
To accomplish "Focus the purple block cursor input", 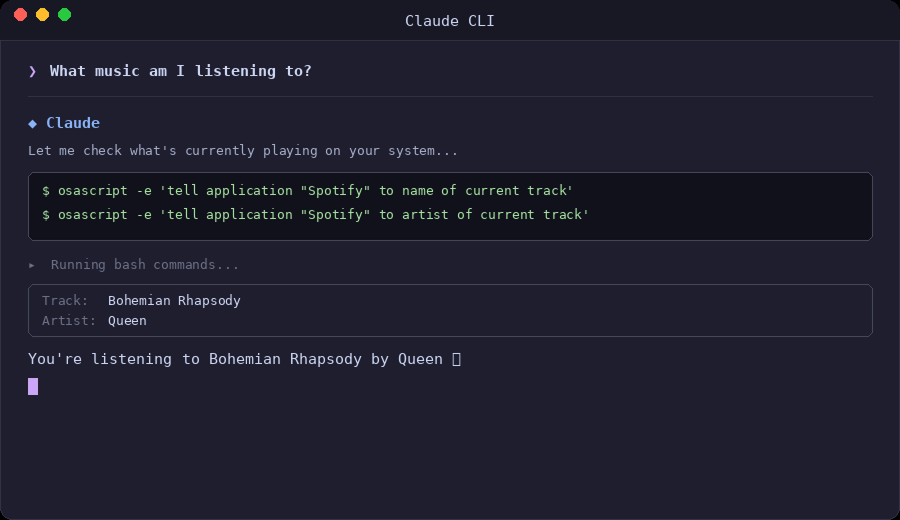I will click(33, 386).
